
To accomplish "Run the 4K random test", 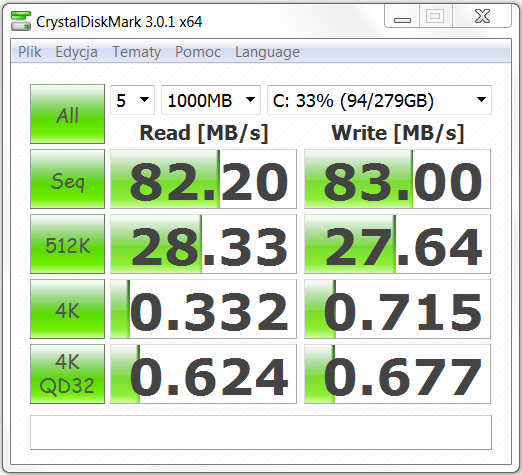I will click(x=67, y=309).
